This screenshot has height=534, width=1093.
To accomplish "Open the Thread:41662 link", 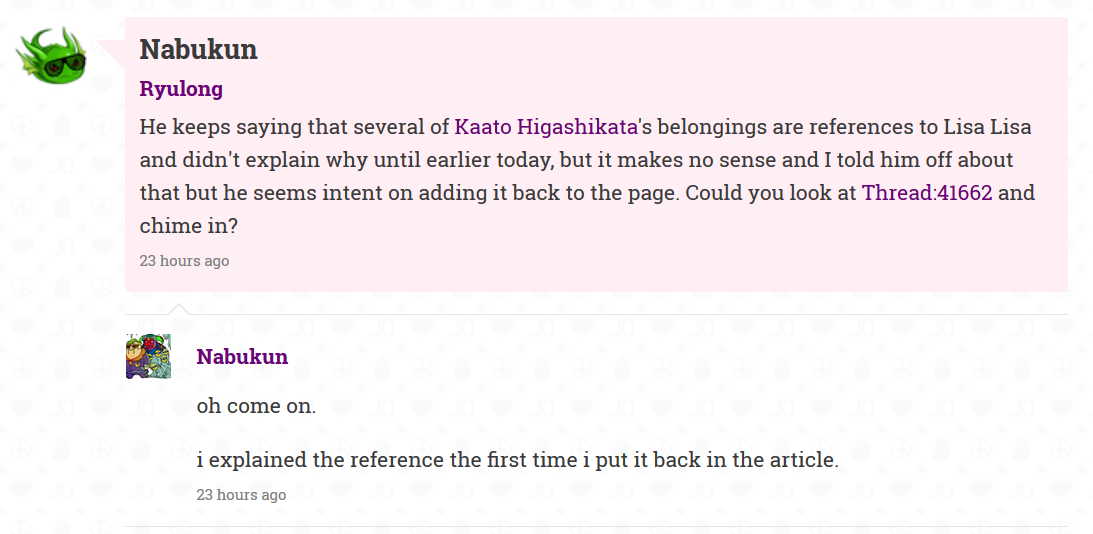I will [x=927, y=192].
